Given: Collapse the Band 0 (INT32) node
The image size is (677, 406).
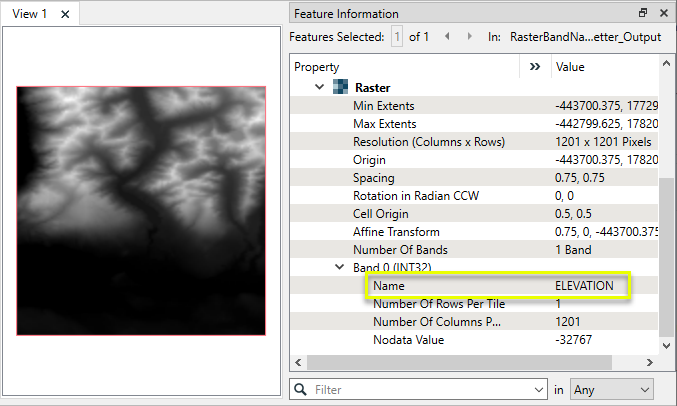Looking at the screenshot, I should (339, 267).
